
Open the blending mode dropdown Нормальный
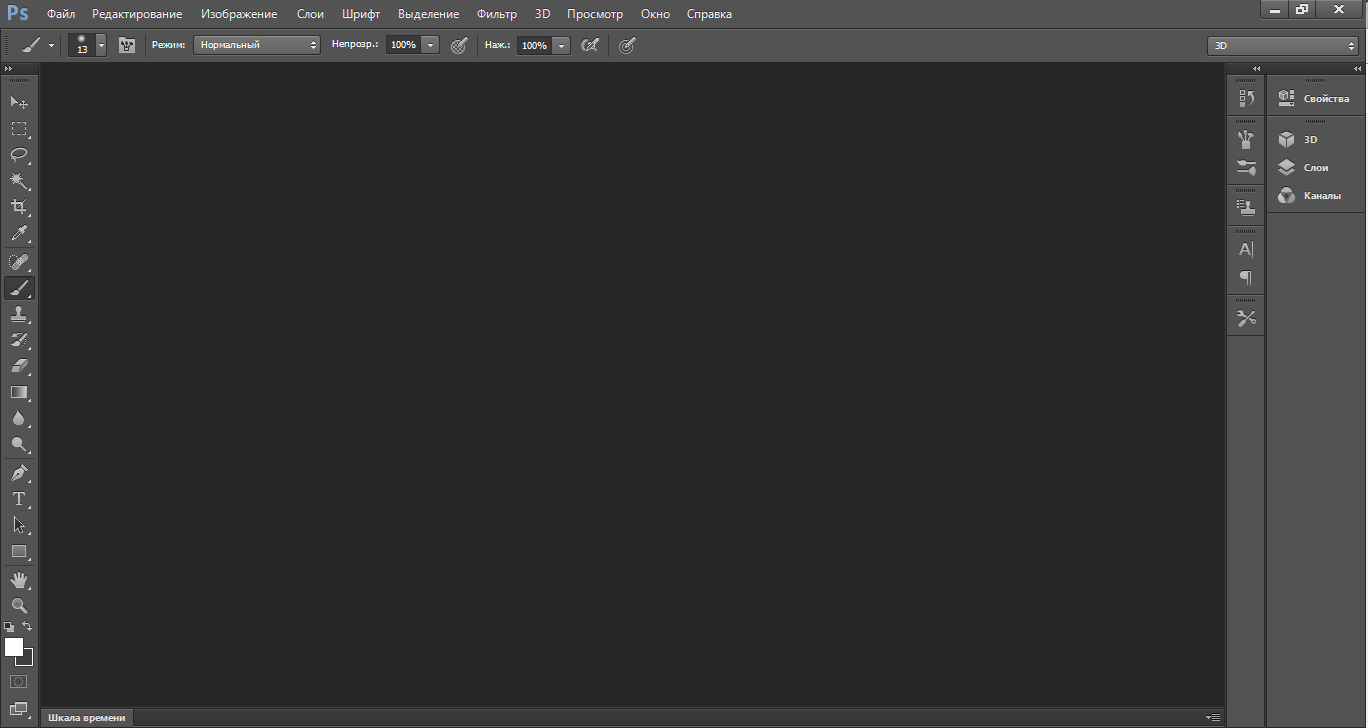click(257, 45)
